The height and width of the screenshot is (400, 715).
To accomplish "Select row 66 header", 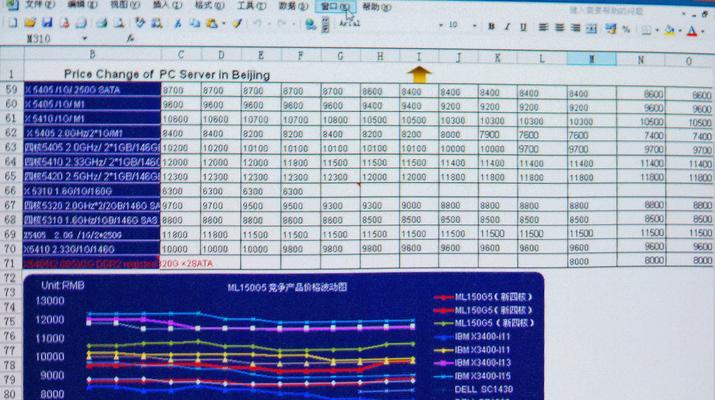I will pos(11,190).
